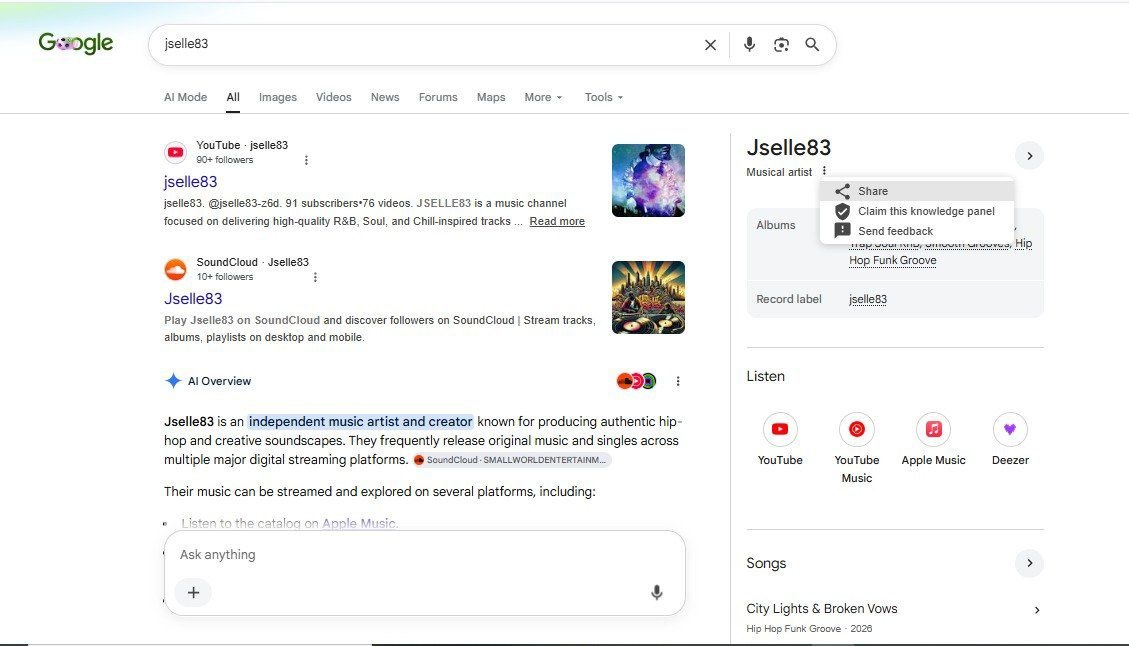
Task: Switch to Maps tab
Action: point(491,97)
